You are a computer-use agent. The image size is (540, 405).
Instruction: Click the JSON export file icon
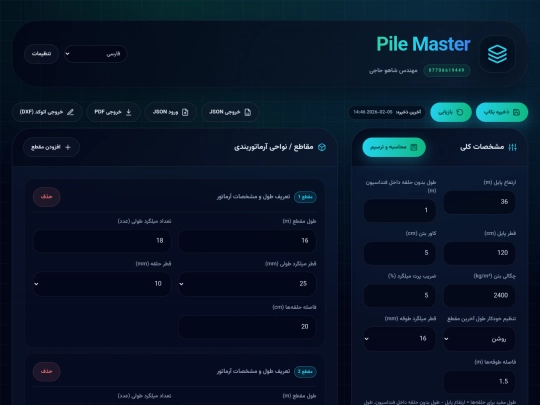click(x=248, y=112)
